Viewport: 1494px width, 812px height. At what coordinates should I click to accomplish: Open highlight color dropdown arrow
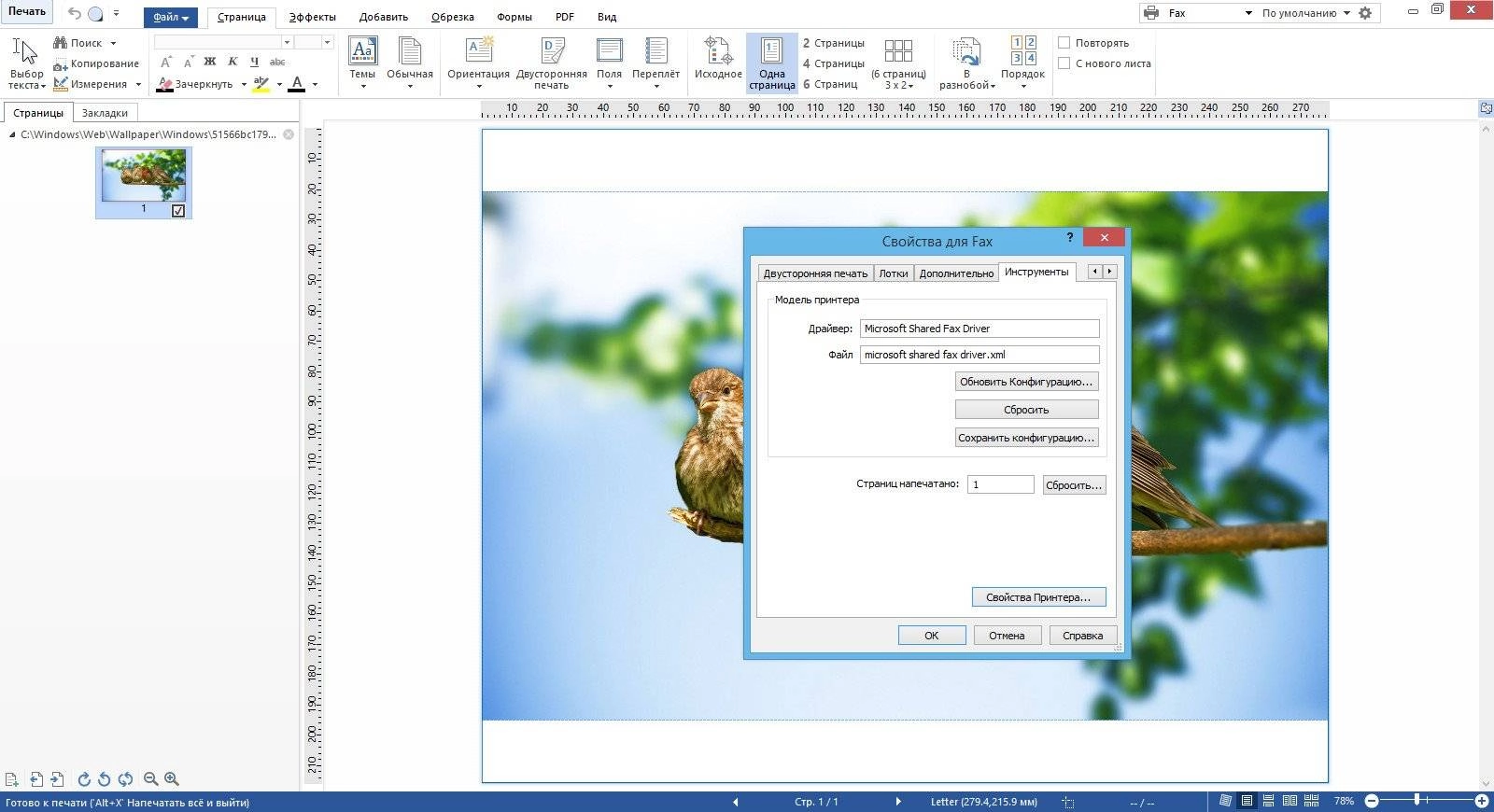pyautogui.click(x=279, y=84)
